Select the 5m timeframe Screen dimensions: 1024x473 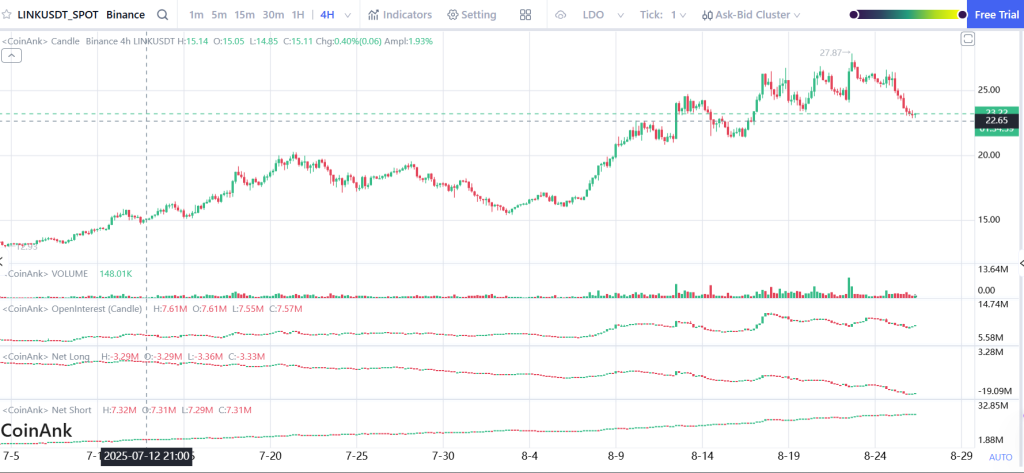tap(219, 14)
